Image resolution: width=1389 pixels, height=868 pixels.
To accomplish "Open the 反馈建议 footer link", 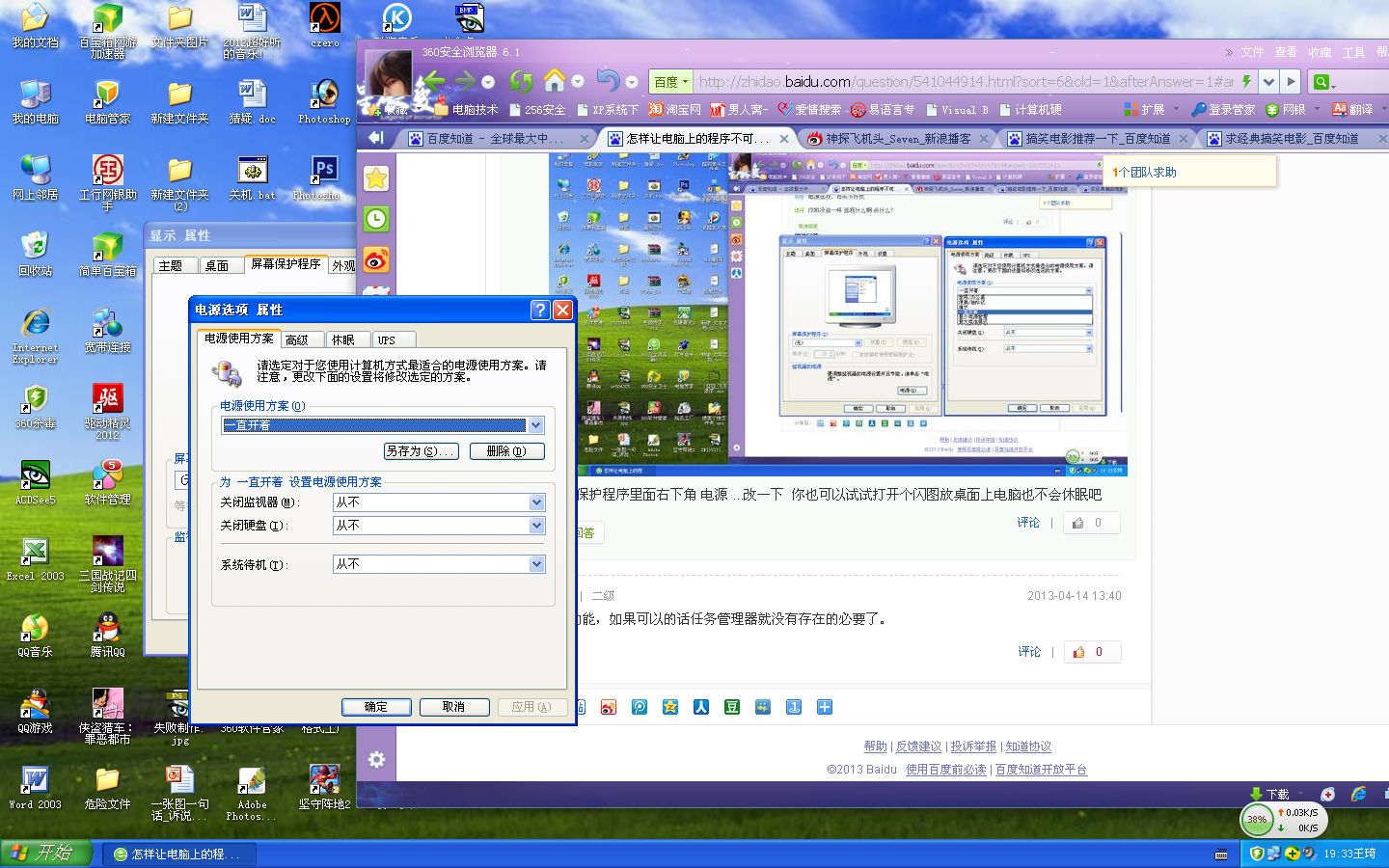I will (x=918, y=746).
